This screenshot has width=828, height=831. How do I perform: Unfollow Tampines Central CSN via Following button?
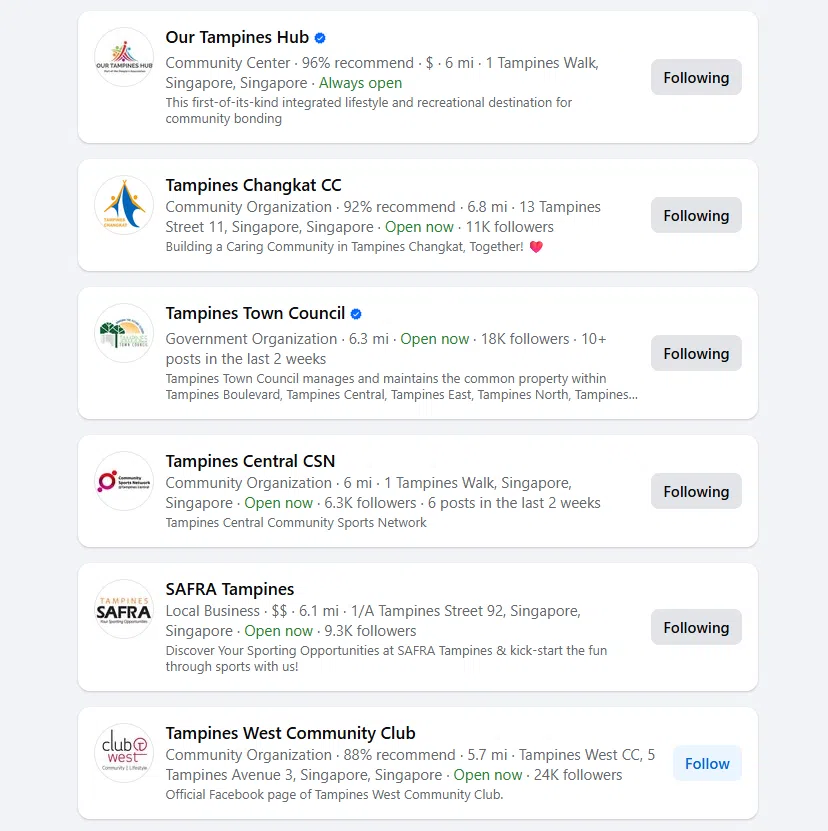pyautogui.click(x=696, y=491)
